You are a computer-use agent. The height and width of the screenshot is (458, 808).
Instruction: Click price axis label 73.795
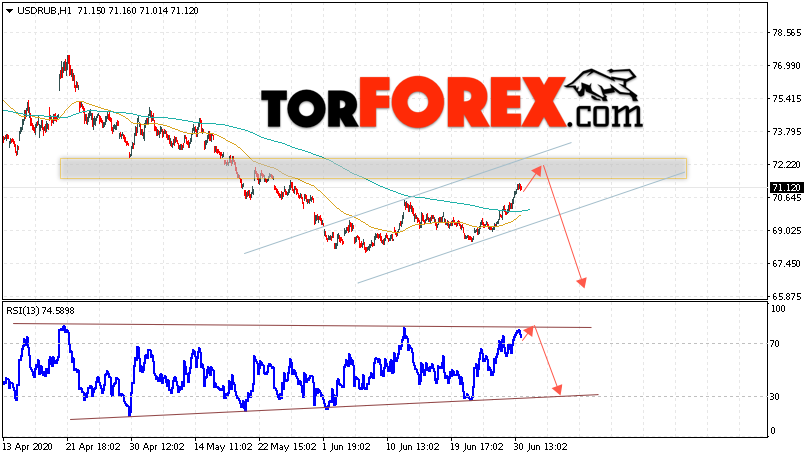click(x=786, y=131)
